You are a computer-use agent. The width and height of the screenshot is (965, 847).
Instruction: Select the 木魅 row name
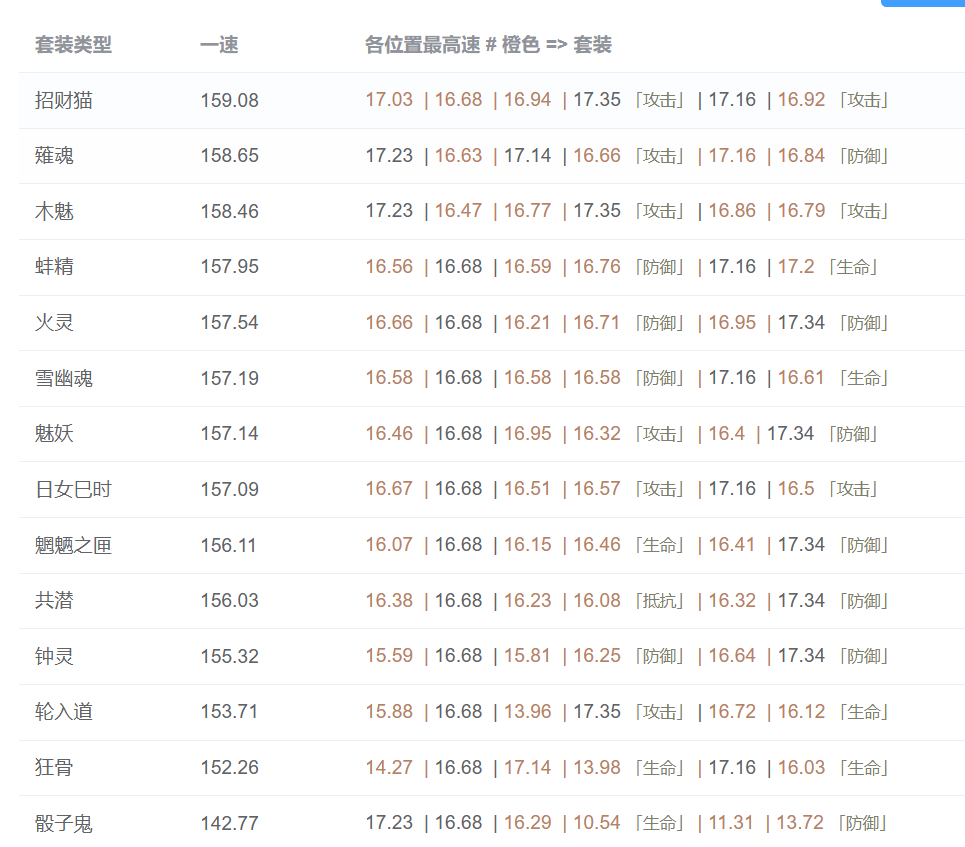54,211
